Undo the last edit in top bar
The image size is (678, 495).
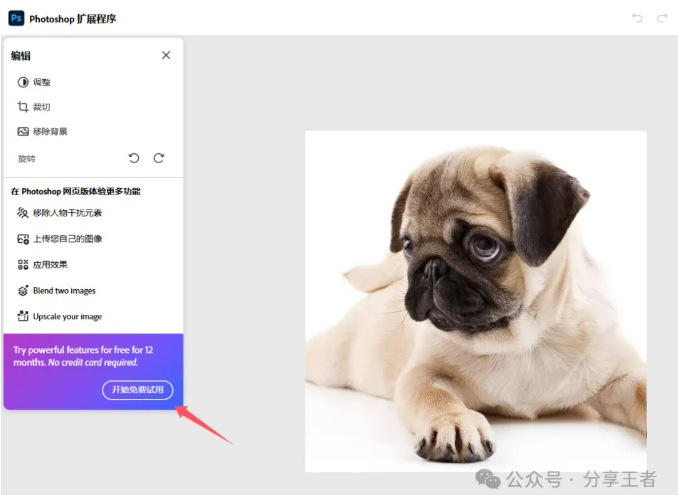tap(637, 18)
